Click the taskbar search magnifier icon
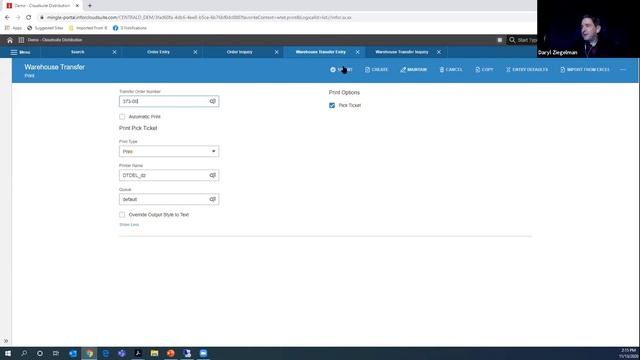Viewport: 640px width, 360px height. click(x=24, y=353)
